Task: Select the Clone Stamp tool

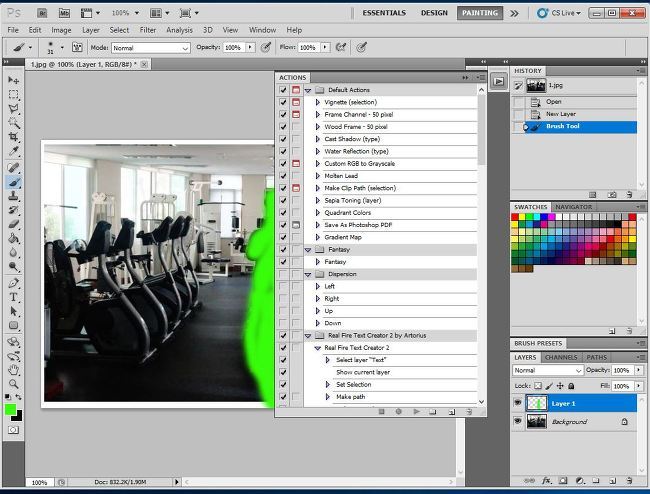Action: (x=13, y=196)
